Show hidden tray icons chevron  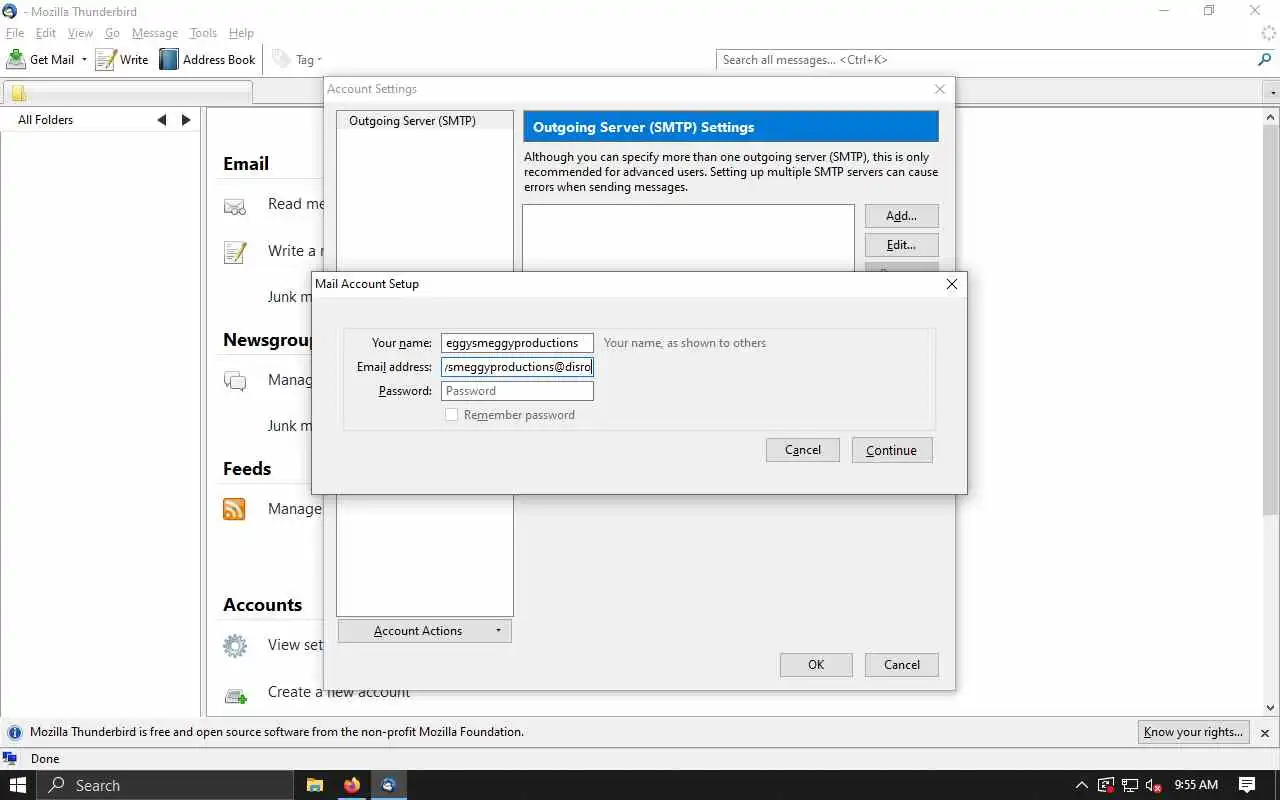coord(1081,785)
